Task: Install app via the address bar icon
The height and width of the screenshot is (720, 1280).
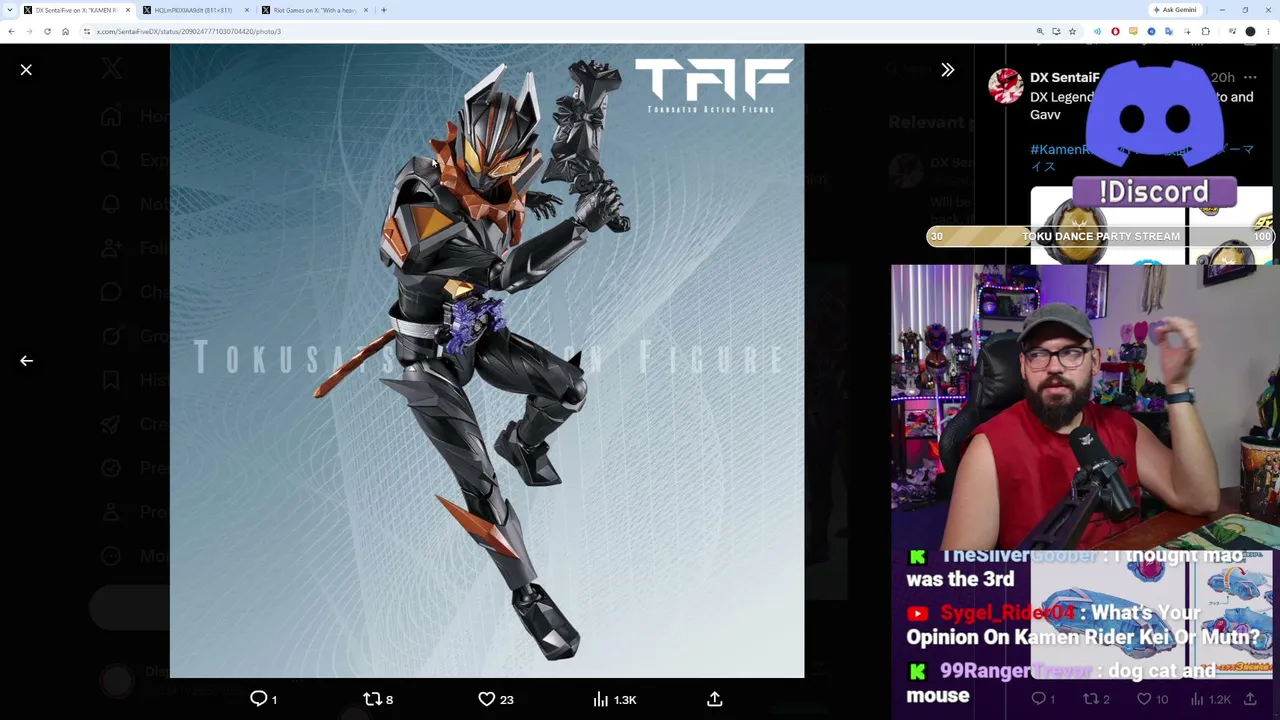Action: (1056, 31)
